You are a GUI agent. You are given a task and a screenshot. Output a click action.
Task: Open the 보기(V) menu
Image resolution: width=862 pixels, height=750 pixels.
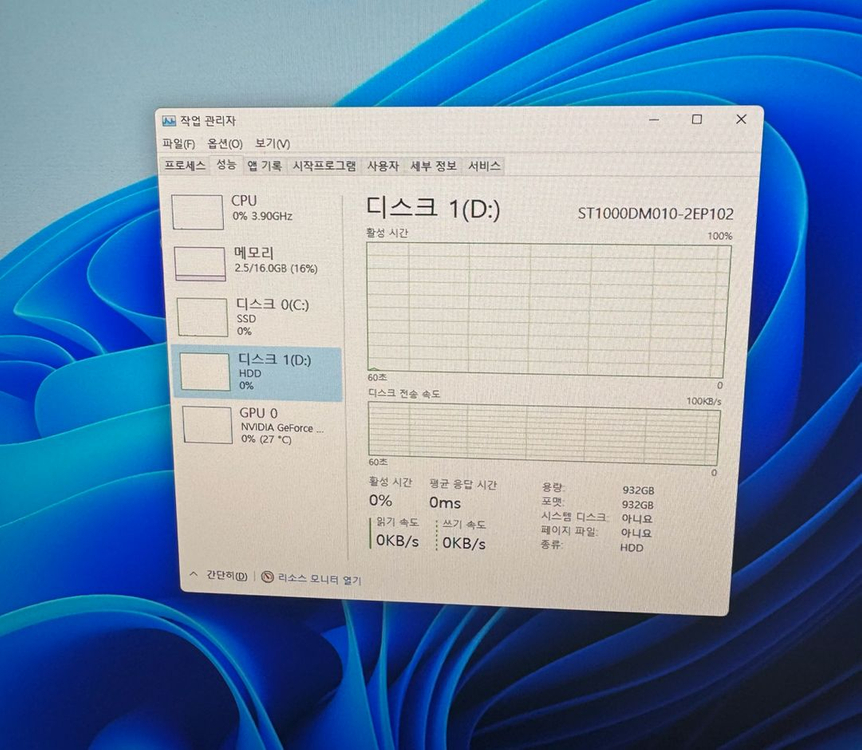(271, 143)
